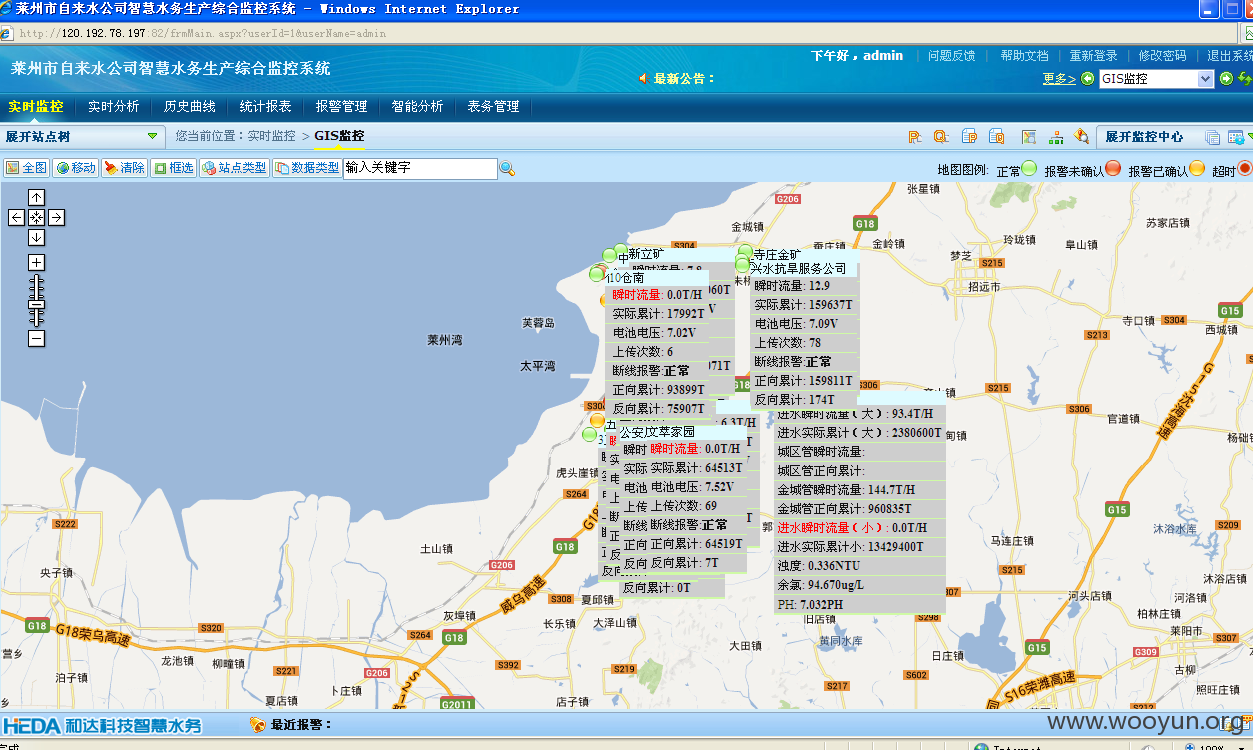Click the 移动 pan tool button
The image size is (1253, 750).
tap(76, 168)
